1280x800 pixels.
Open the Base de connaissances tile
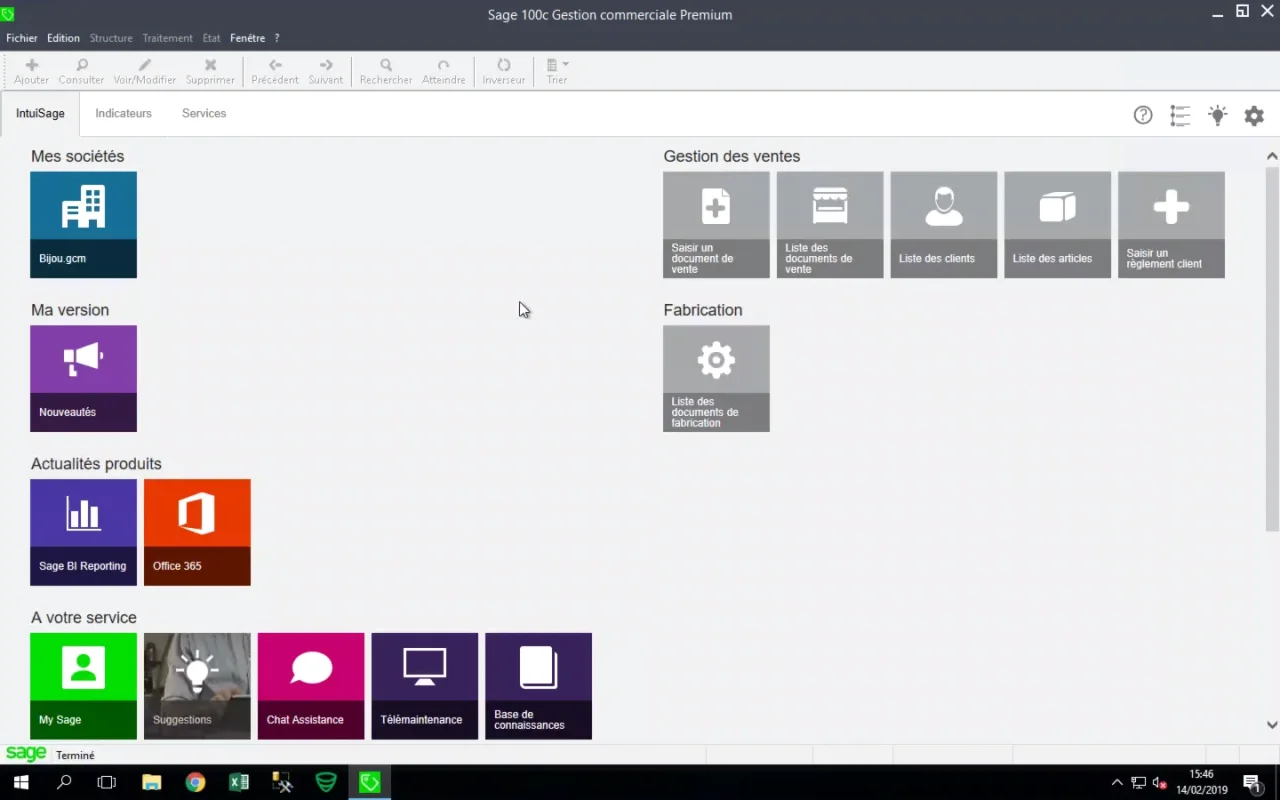(539, 687)
